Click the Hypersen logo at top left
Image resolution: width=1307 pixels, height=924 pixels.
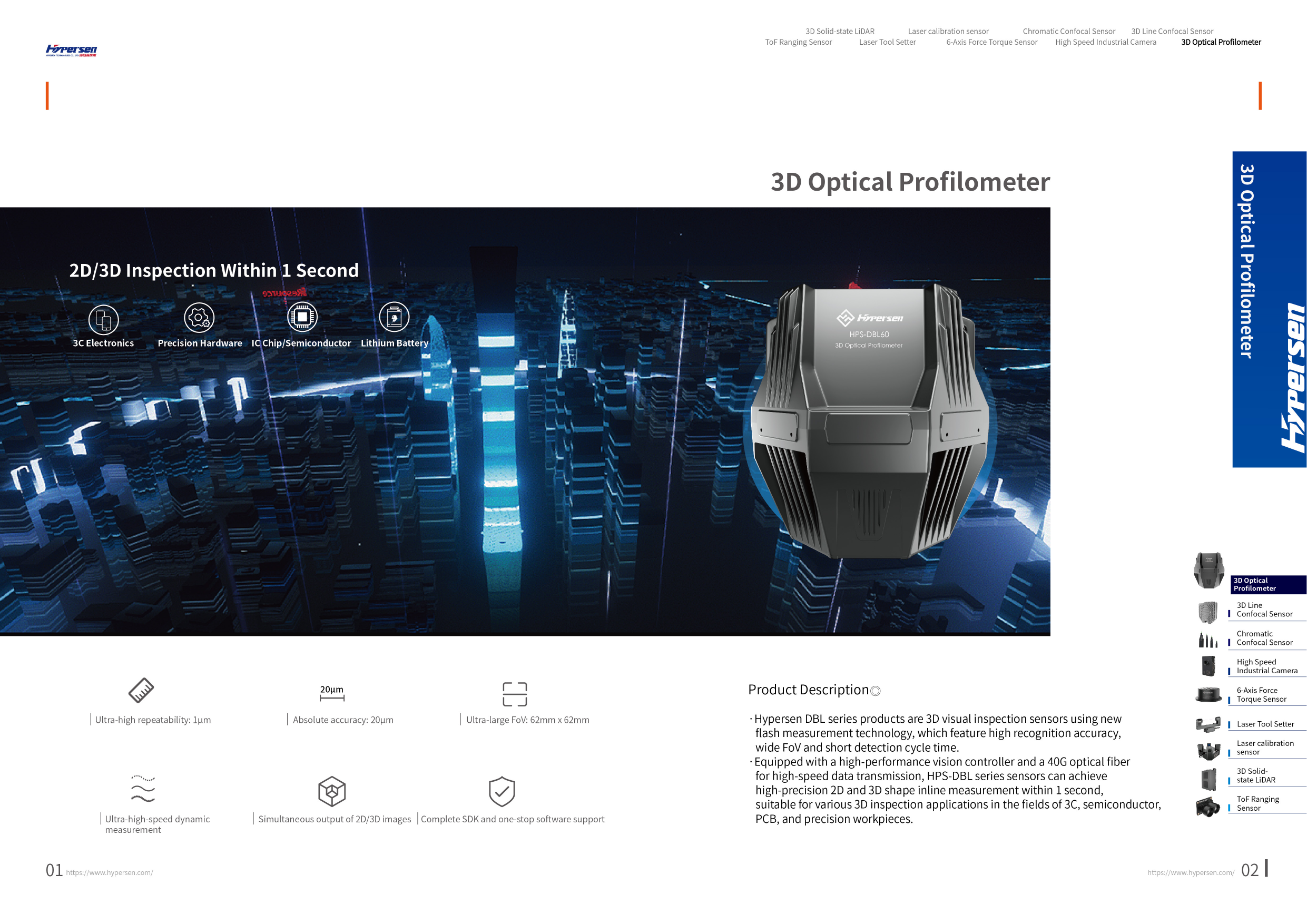tap(71, 50)
